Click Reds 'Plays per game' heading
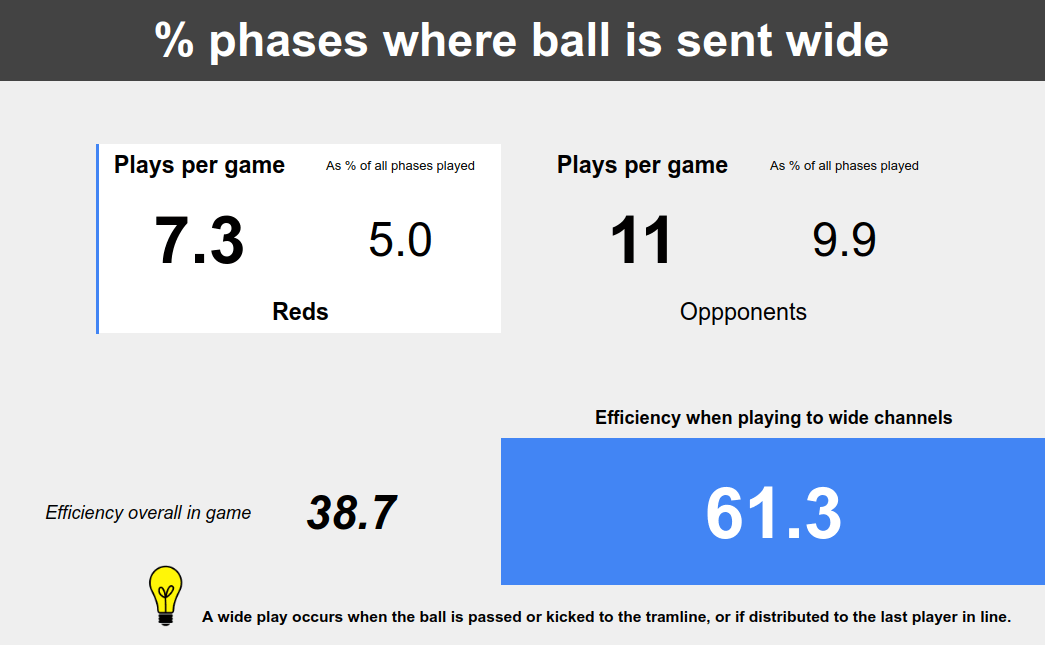The width and height of the screenshot is (1045, 645). point(199,165)
